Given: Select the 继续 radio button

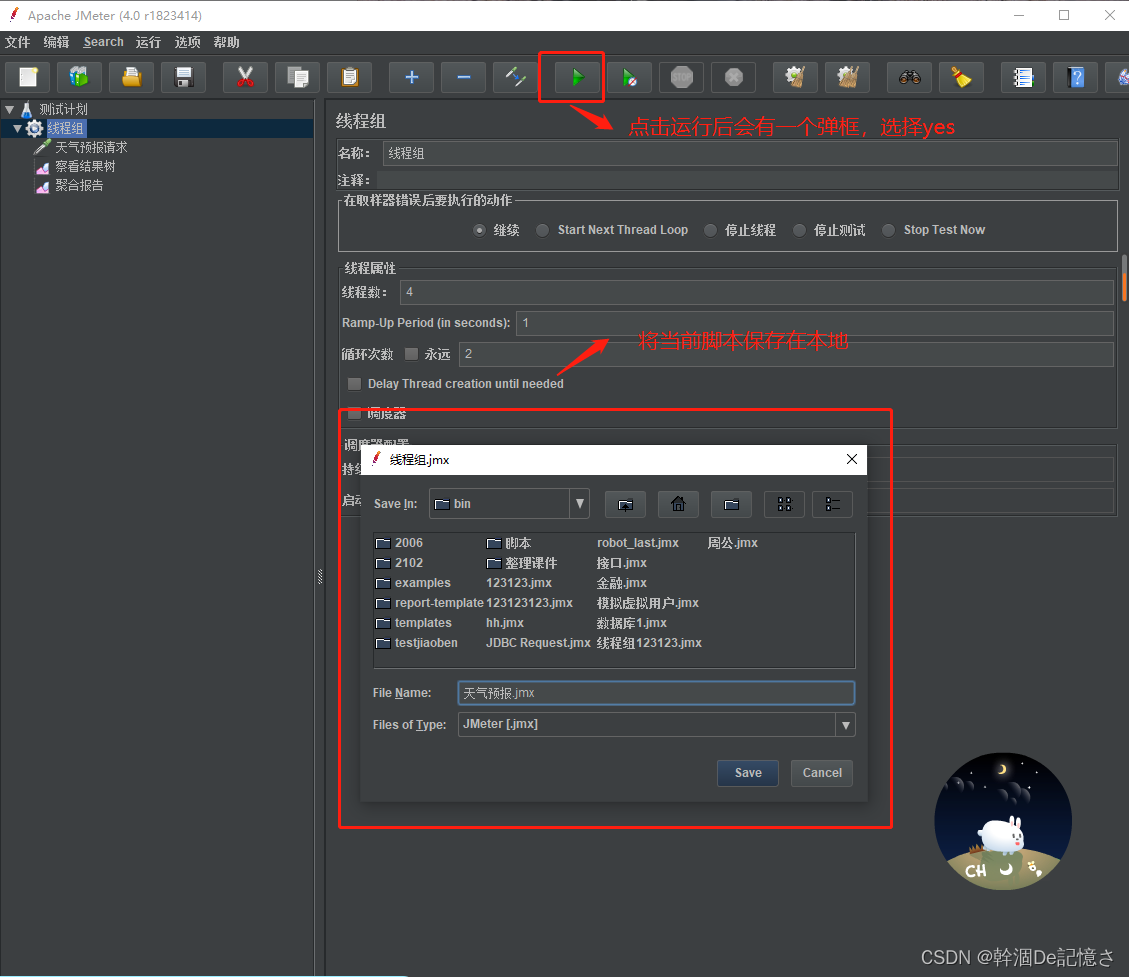Looking at the screenshot, I should [480, 230].
